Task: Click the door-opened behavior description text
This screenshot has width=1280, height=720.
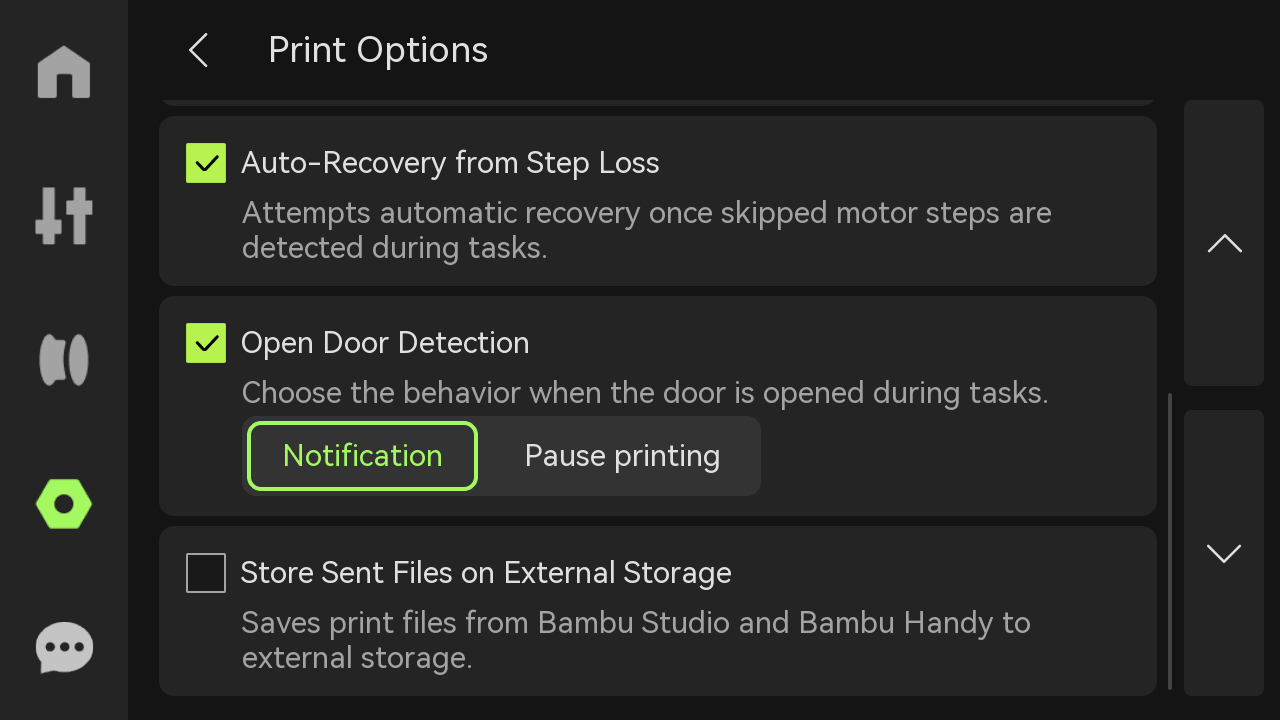Action: point(645,393)
